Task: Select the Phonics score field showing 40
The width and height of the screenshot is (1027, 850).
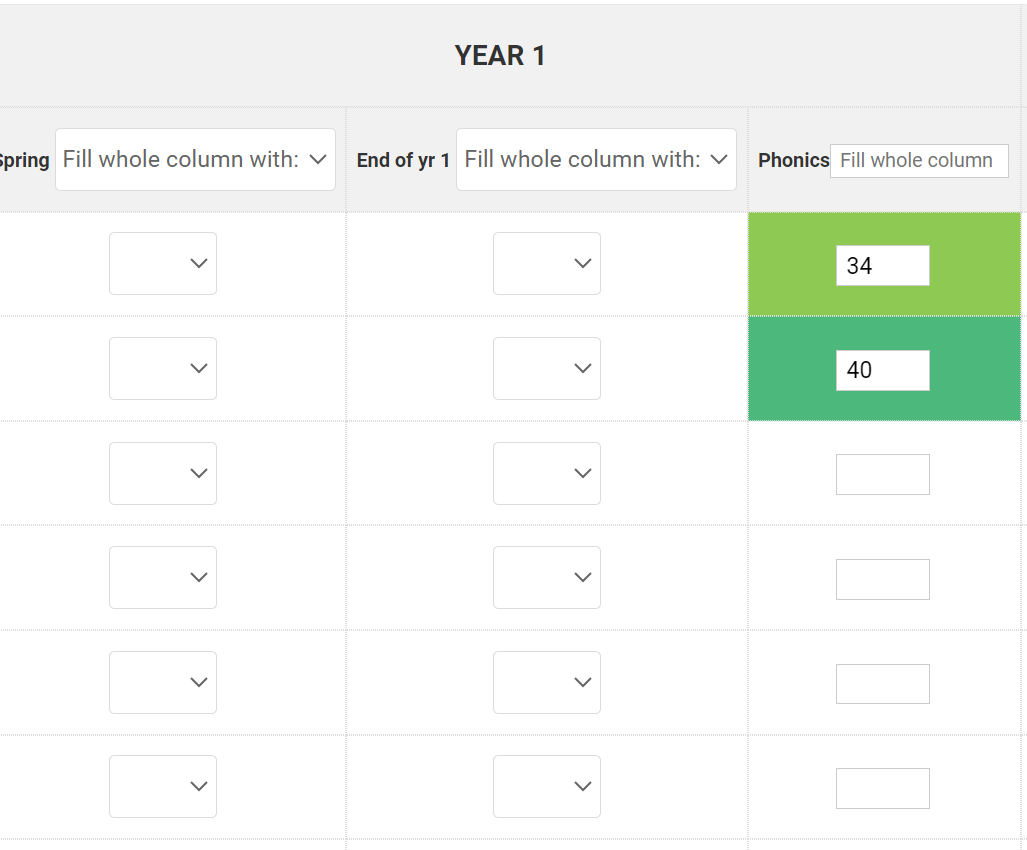Action: (882, 369)
